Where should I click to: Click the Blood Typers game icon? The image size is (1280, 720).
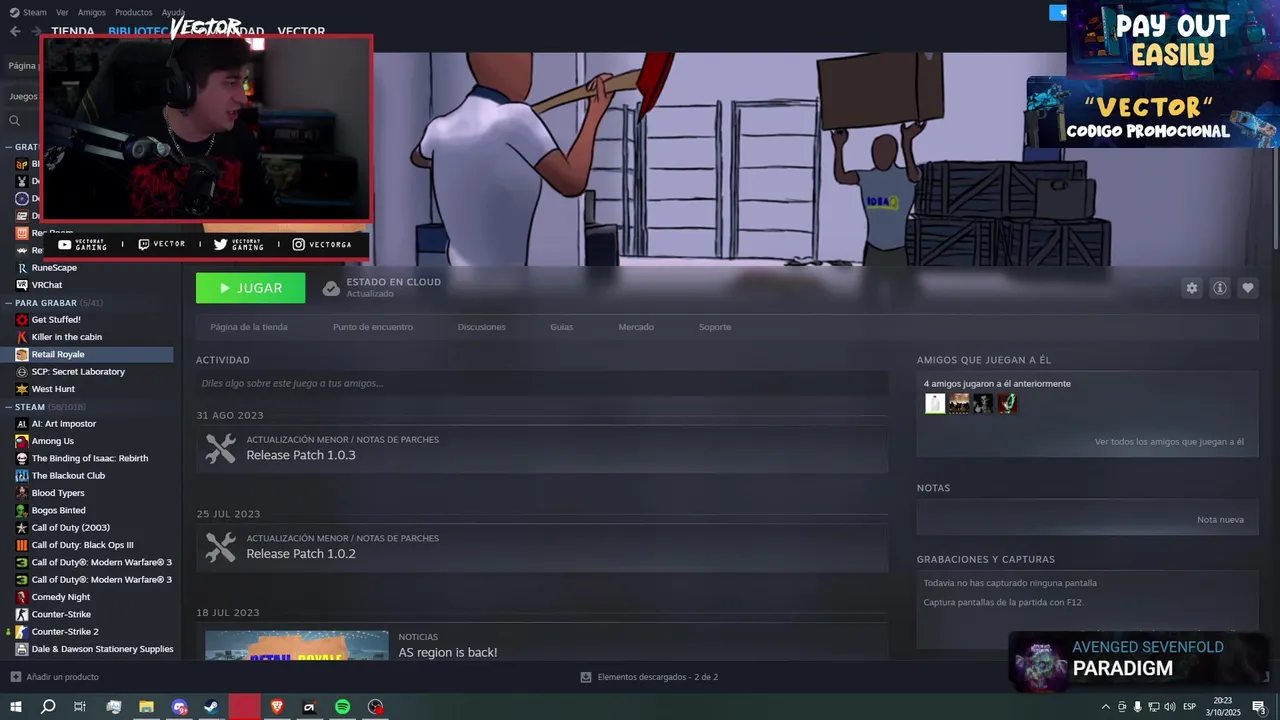[x=22, y=493]
